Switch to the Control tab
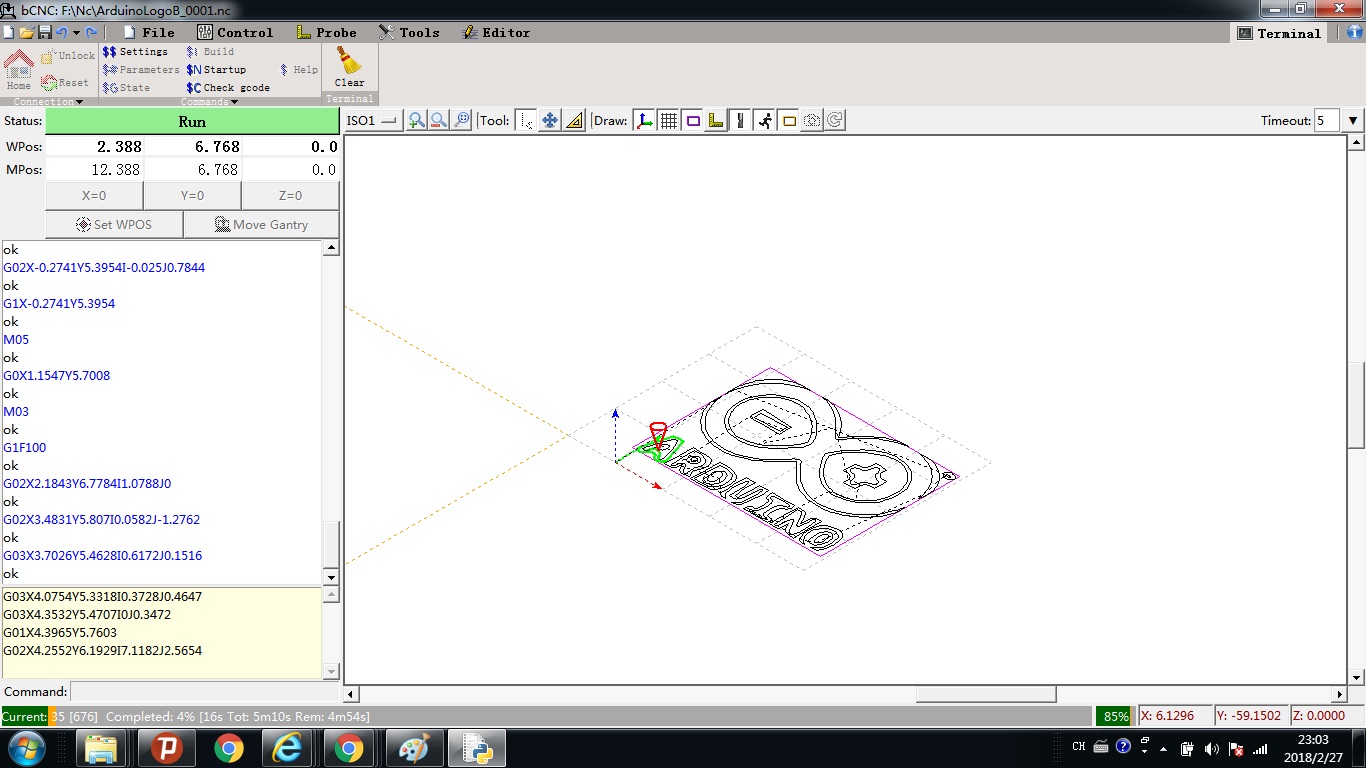Screen dimensions: 1366x768 click(x=235, y=33)
